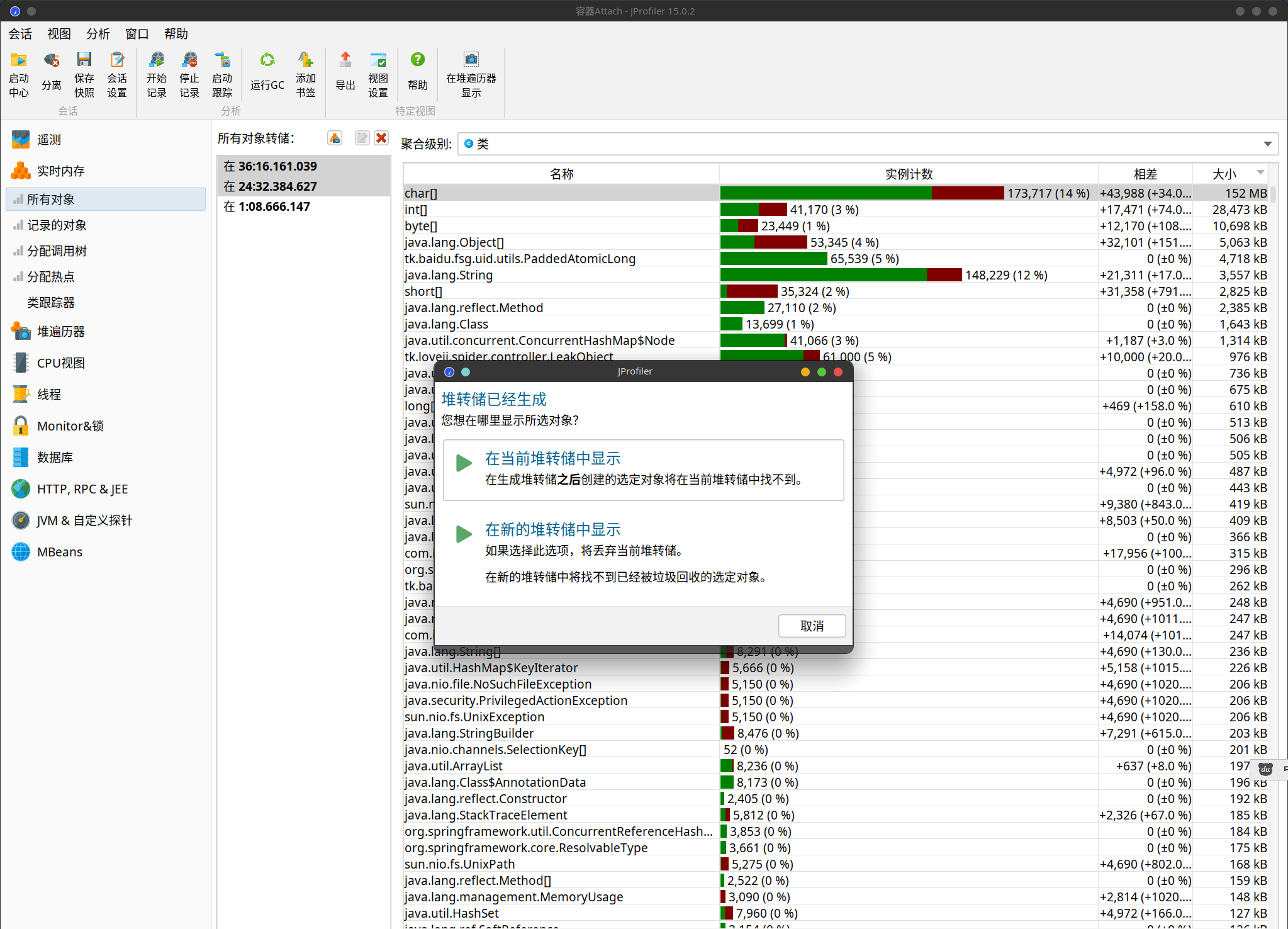Click the Run GC (运行GC) toolbar icon
Viewport: 1288px width, 929px height.
tap(267, 60)
